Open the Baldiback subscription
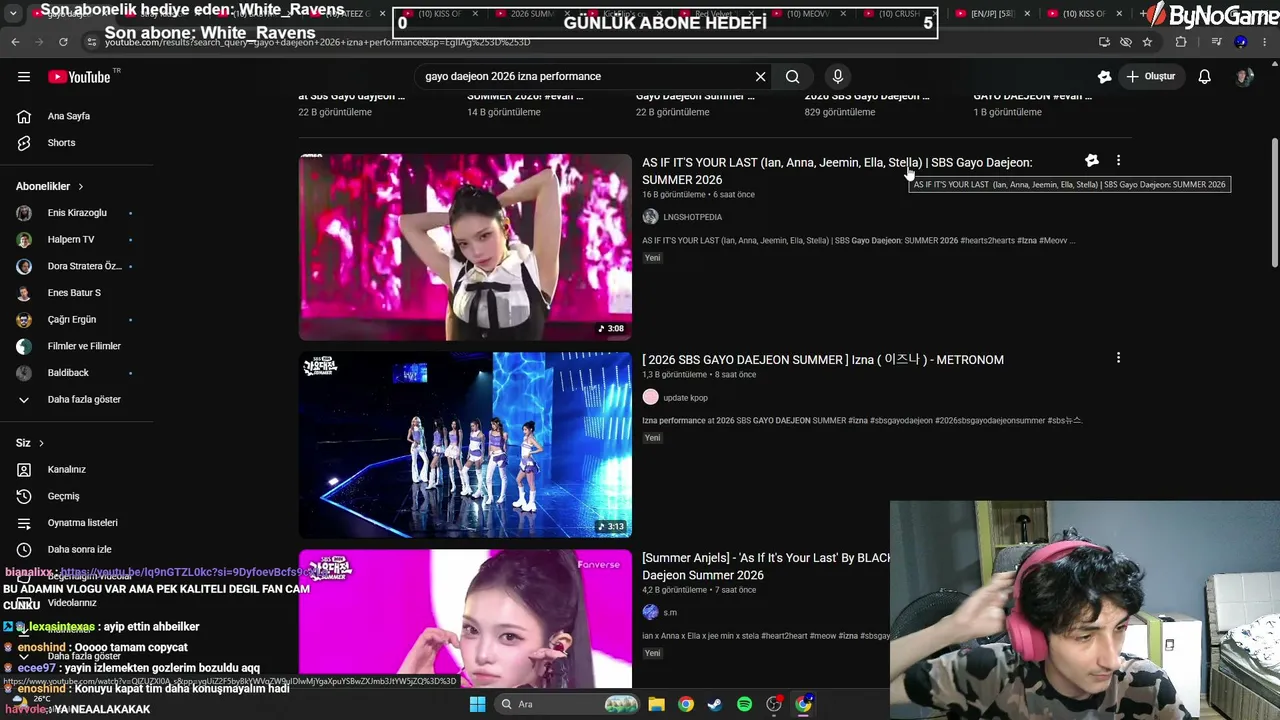This screenshot has width=1280, height=720. 76,373
